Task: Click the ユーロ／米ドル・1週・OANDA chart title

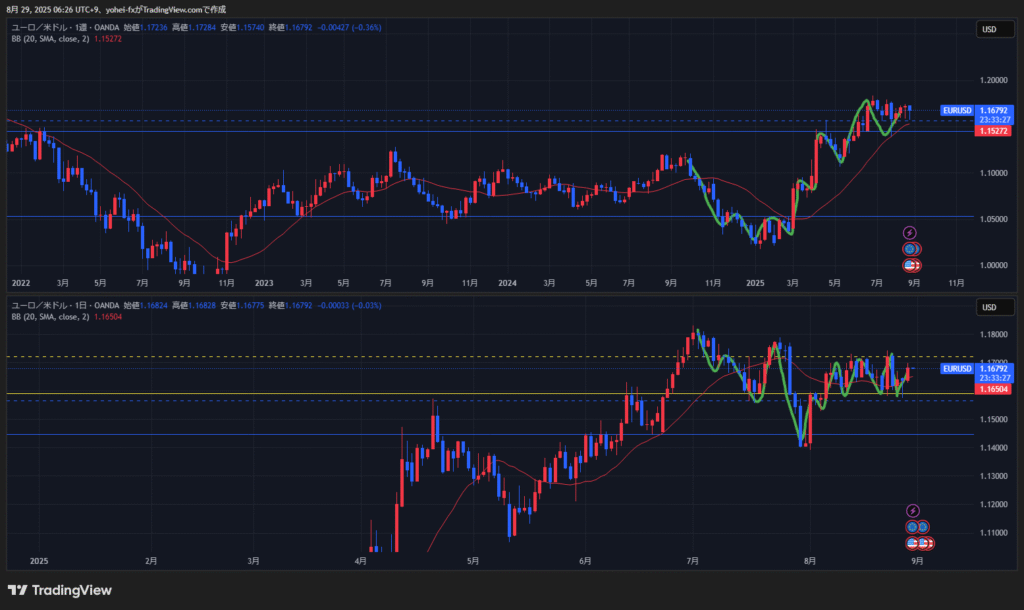Action: [x=65, y=27]
